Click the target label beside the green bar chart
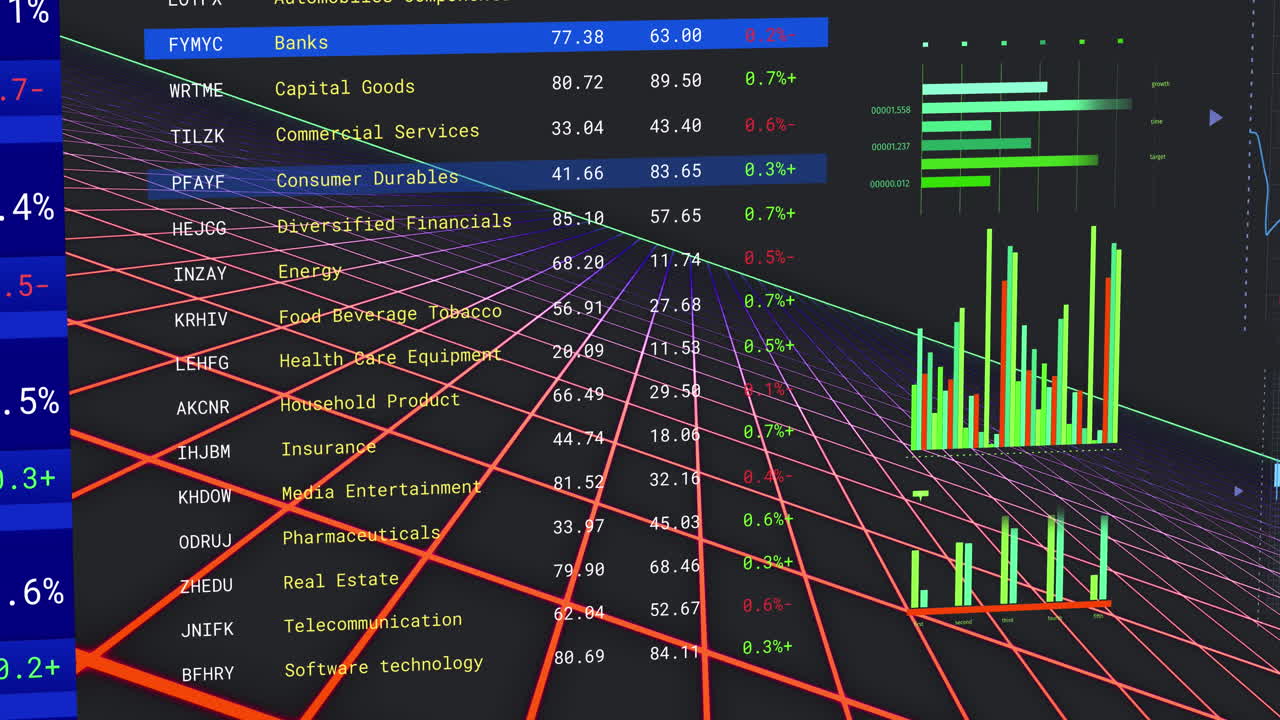This screenshot has height=720, width=1280. tap(1159, 157)
